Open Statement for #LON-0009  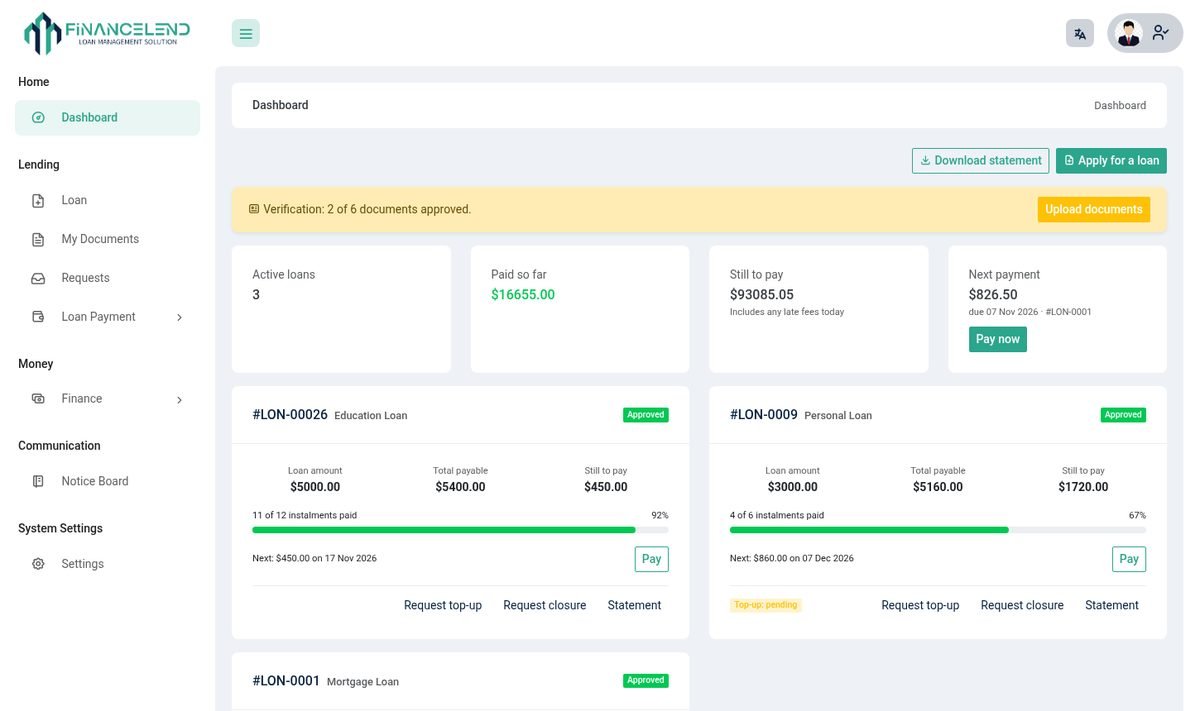[1112, 605]
